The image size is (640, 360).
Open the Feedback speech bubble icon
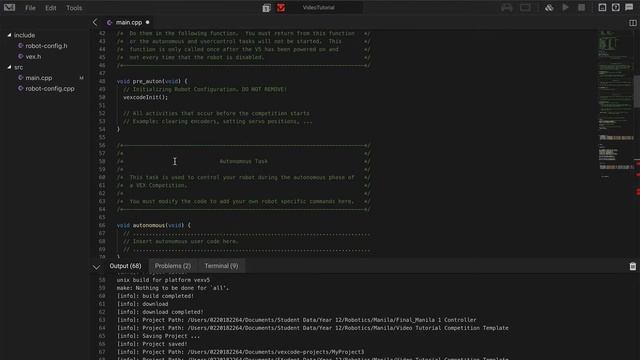(629, 7)
